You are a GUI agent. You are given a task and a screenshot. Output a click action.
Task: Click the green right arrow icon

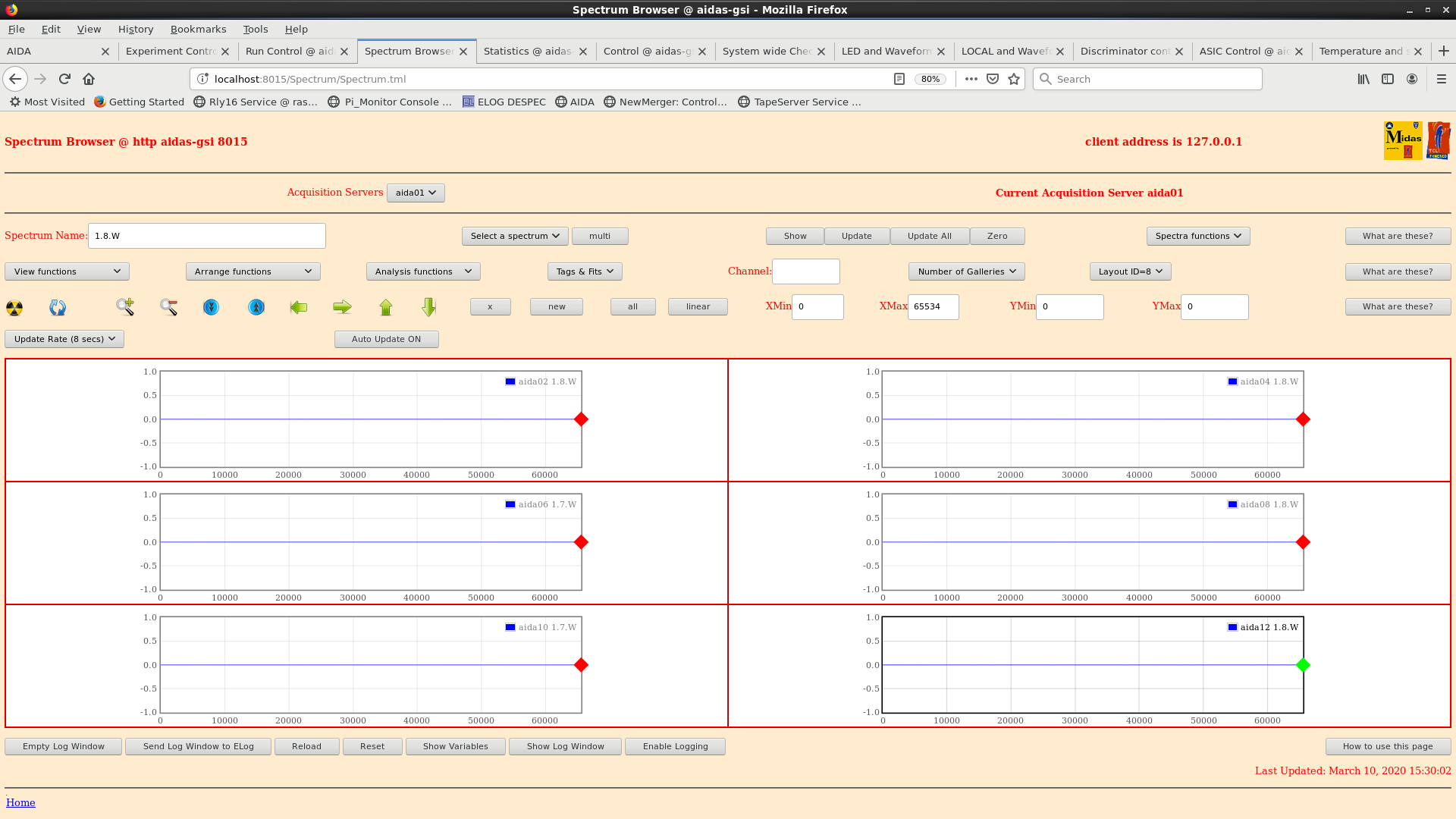[x=342, y=307]
